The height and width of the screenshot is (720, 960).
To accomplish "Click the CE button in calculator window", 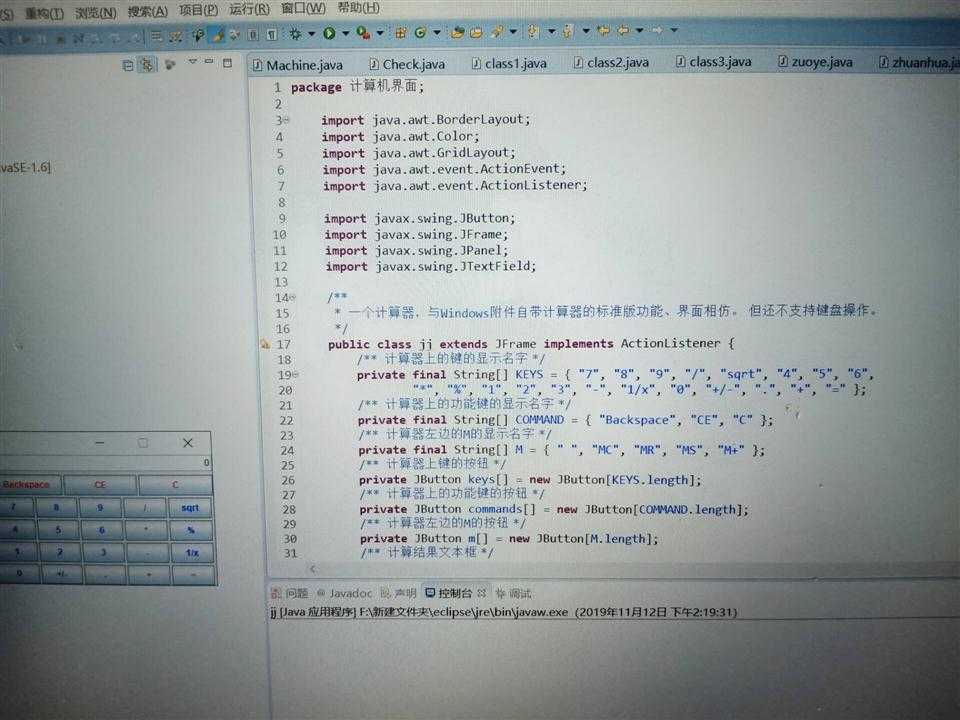I will pos(100,484).
